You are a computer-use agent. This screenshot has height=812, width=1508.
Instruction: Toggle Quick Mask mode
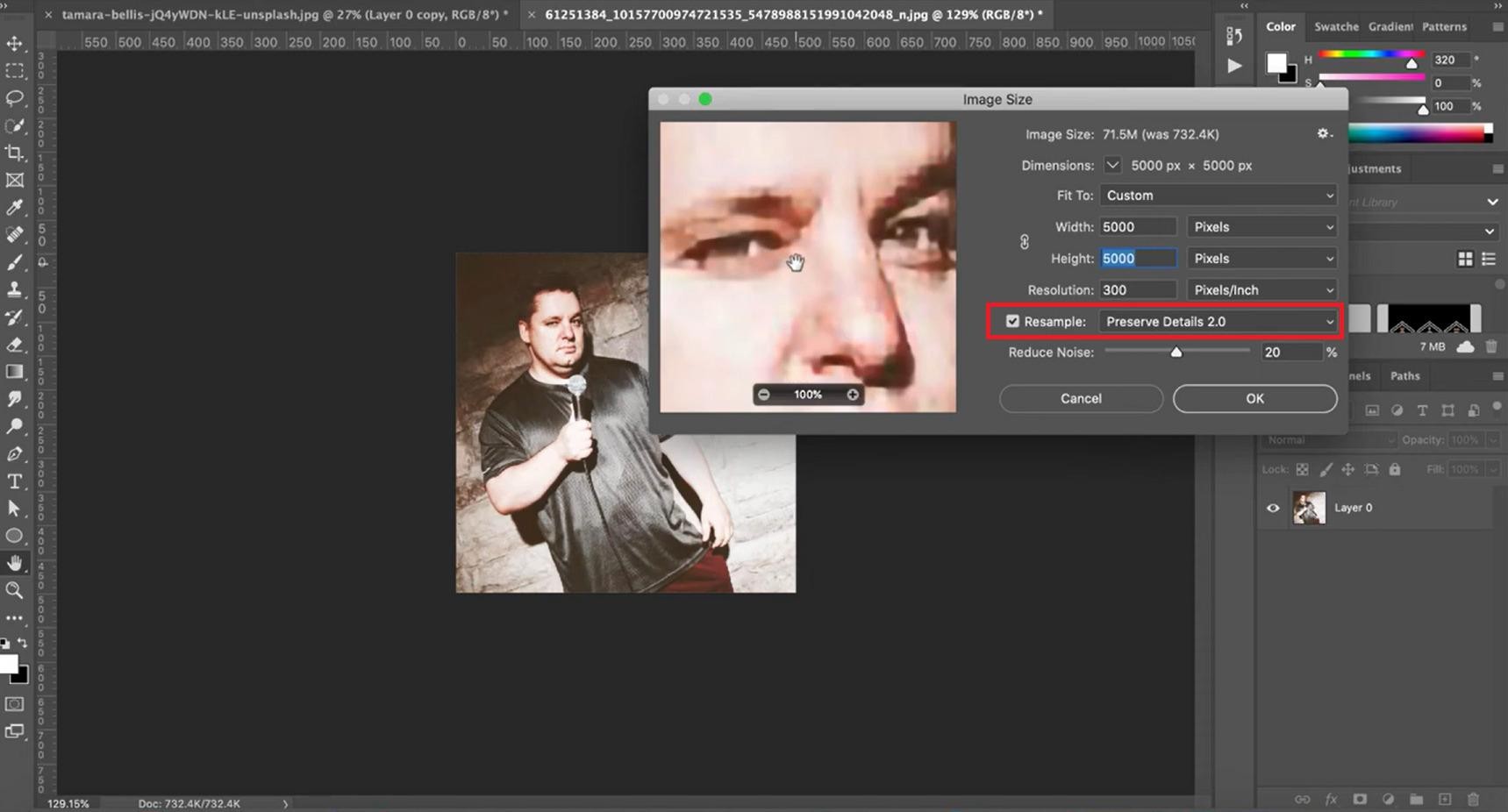[15, 704]
